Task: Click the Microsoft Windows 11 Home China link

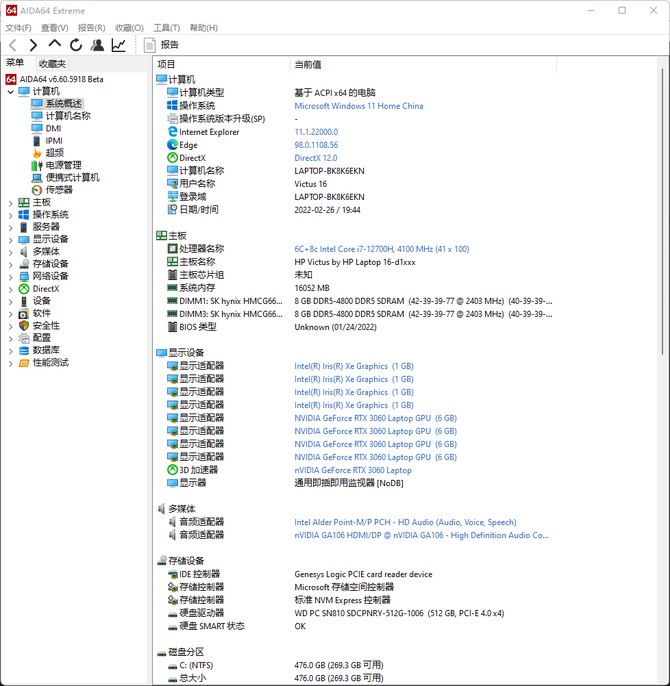Action: coord(358,106)
